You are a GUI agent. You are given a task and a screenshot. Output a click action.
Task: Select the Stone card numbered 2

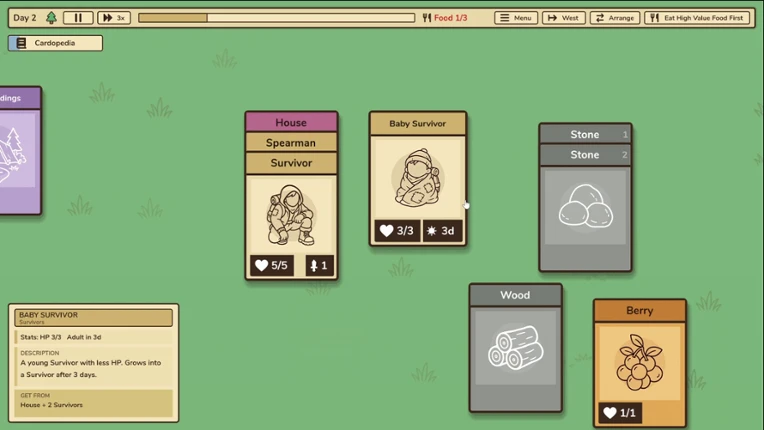pyautogui.click(x=585, y=155)
